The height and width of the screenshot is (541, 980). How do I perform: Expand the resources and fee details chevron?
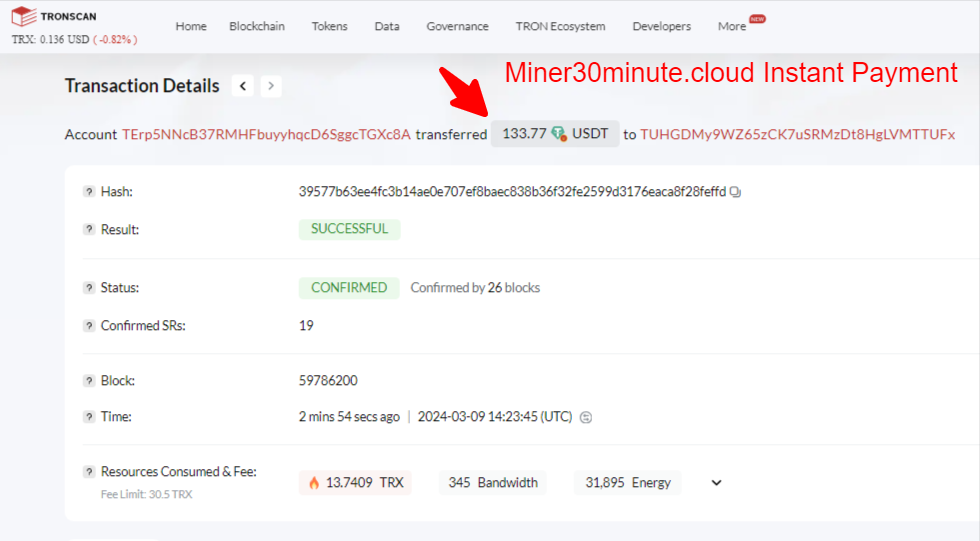point(716,483)
